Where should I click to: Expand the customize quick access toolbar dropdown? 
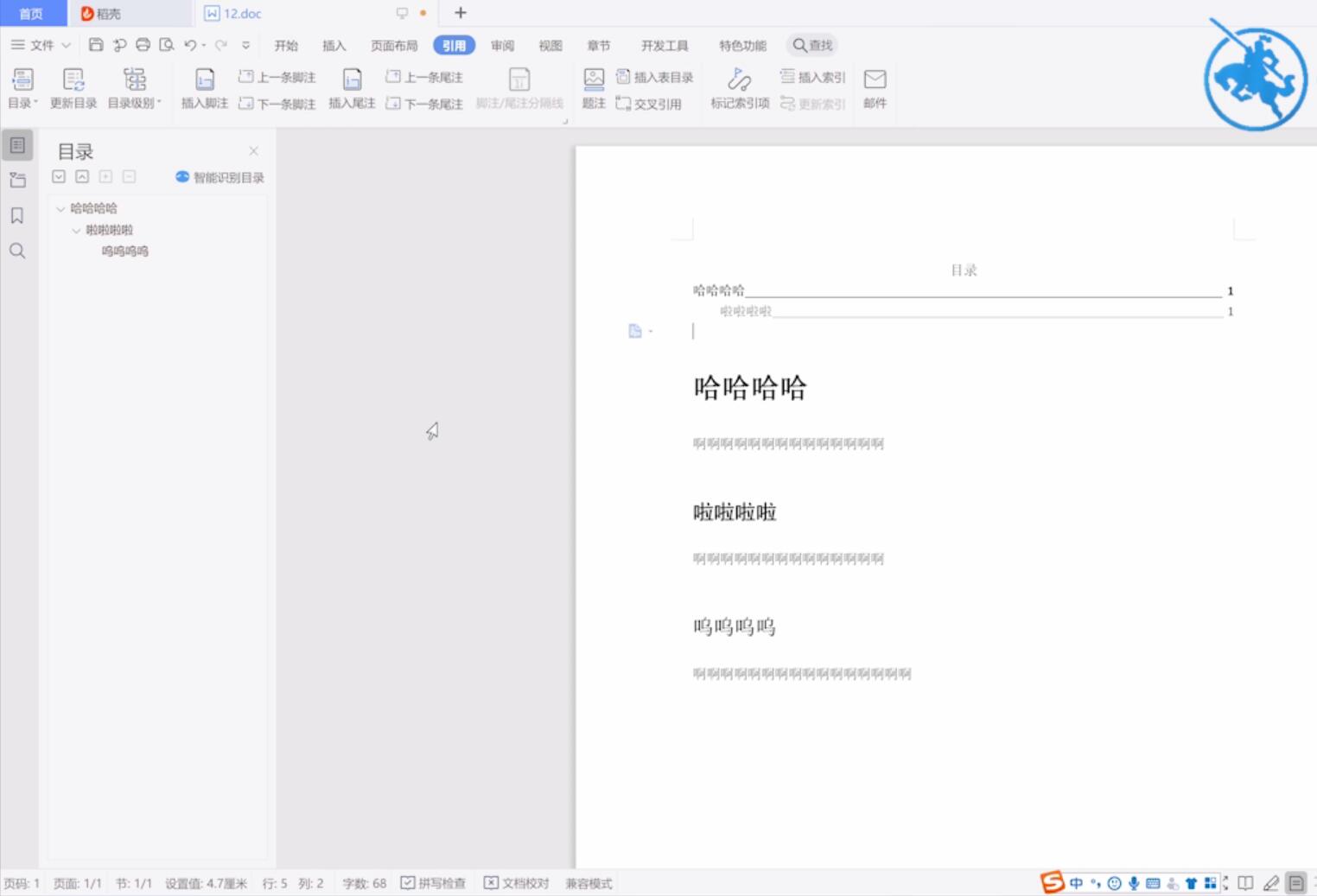coord(245,45)
